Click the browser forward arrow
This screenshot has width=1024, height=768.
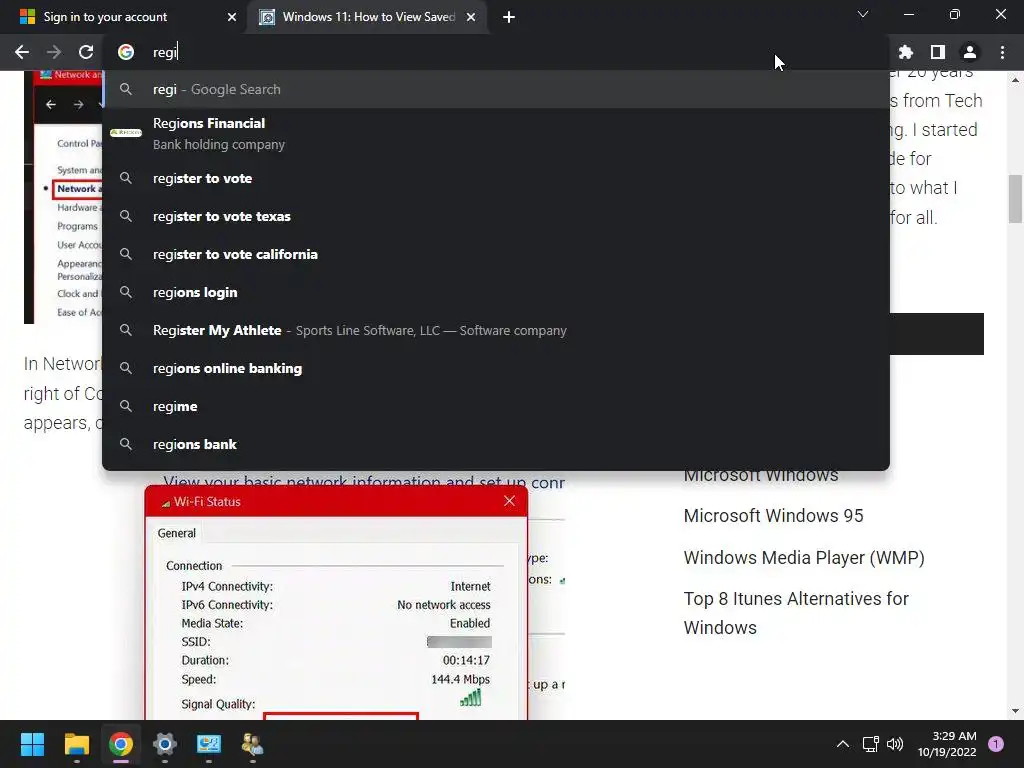point(54,52)
